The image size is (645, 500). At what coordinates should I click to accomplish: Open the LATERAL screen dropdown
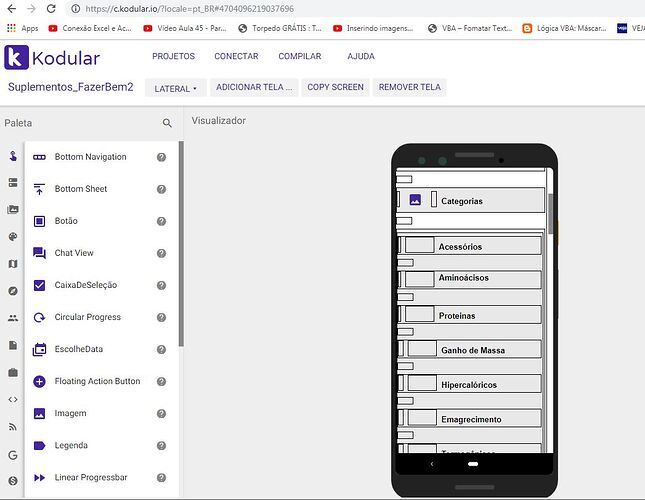176,88
